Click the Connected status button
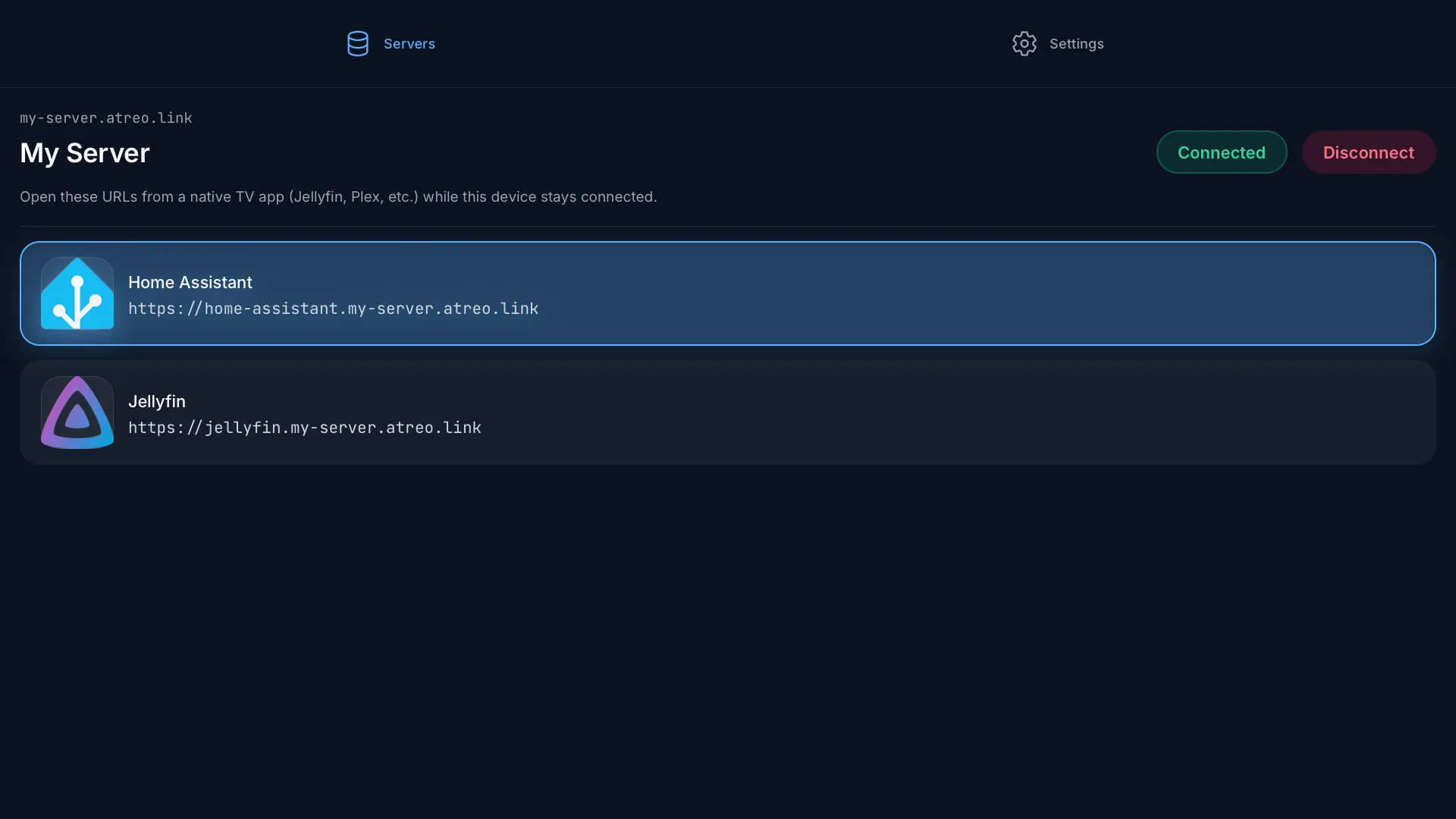 1222,152
